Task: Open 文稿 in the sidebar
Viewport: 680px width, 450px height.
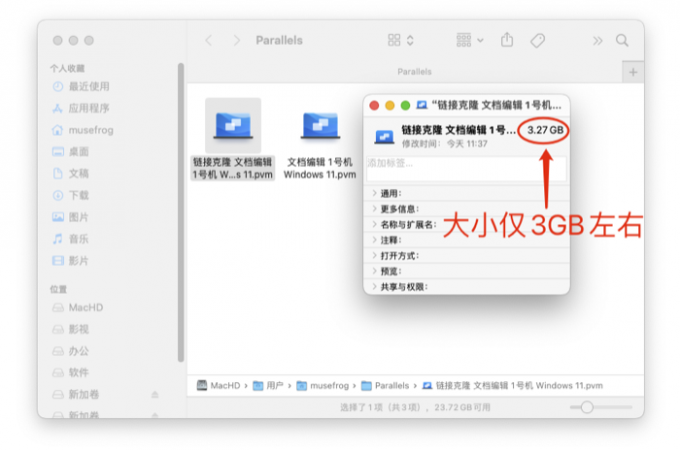Action: [71, 173]
